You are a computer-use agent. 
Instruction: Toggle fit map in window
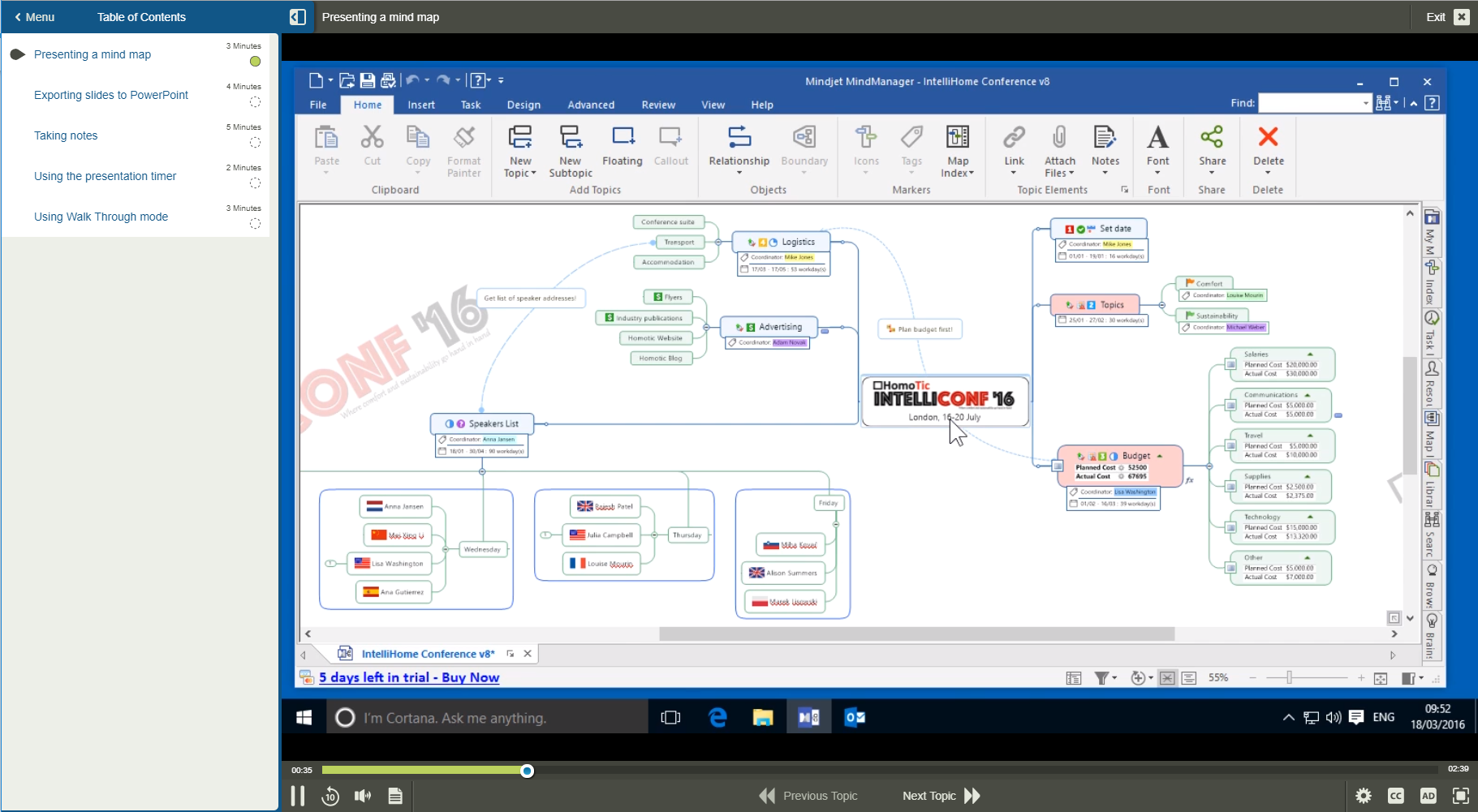(1380, 678)
